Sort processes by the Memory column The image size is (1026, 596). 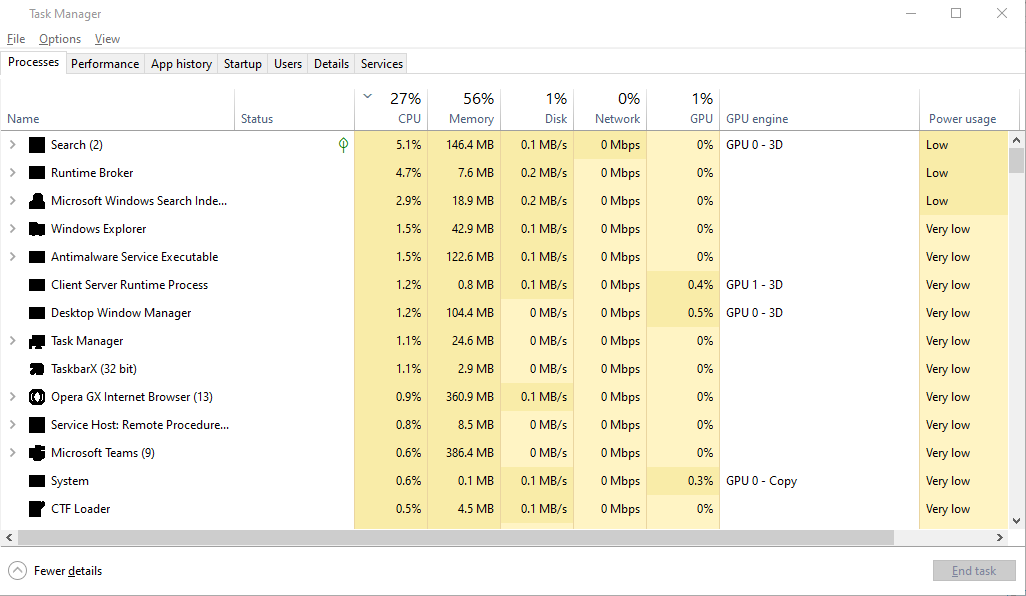[464, 108]
